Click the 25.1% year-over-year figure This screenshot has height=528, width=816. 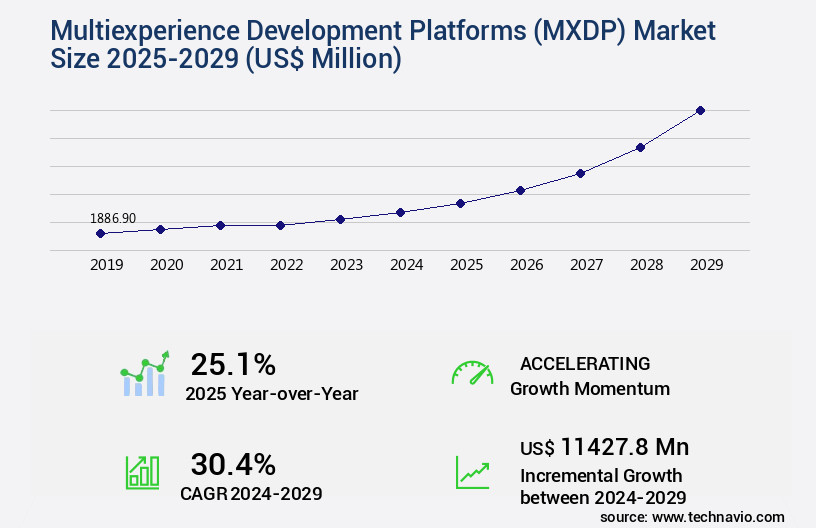pos(233,364)
